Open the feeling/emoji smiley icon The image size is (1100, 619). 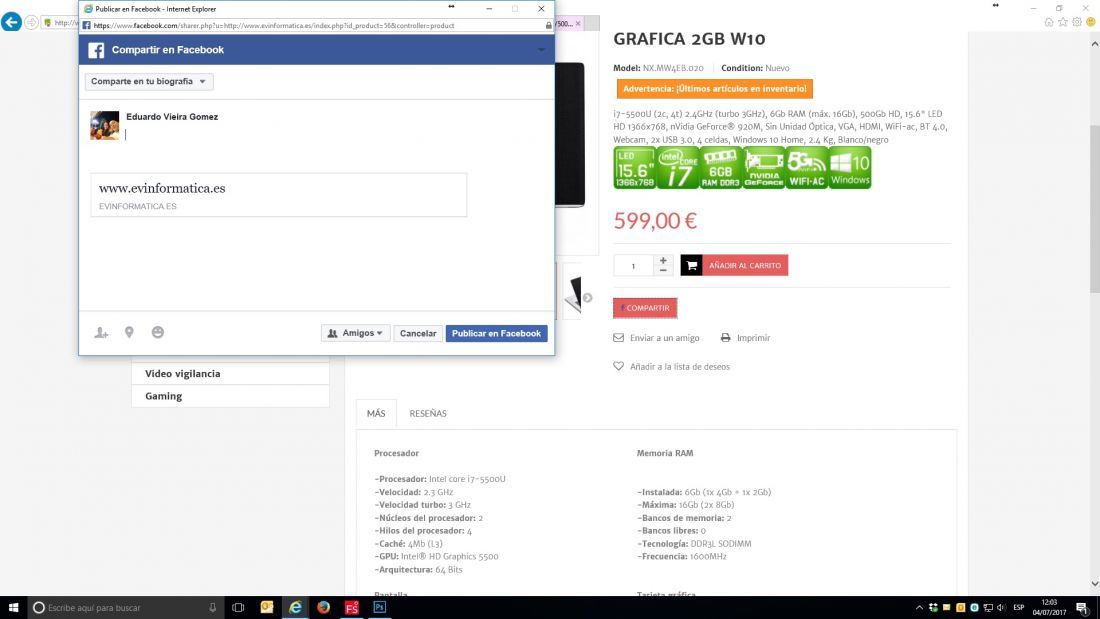(158, 332)
